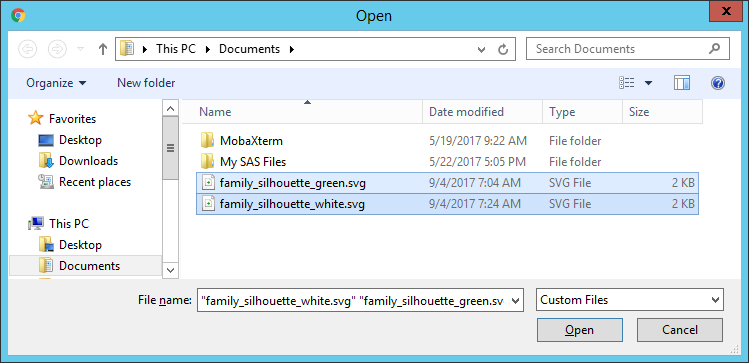Select Documents under This PC
749x363 pixels.
pyautogui.click(x=89, y=266)
